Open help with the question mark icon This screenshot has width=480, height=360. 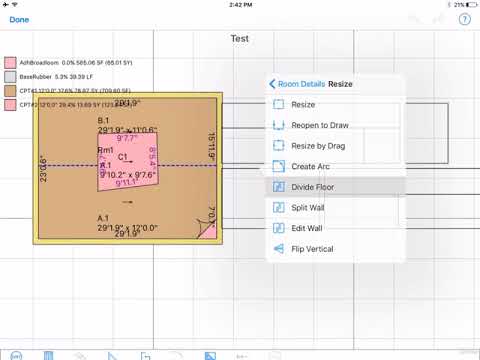(465, 19)
